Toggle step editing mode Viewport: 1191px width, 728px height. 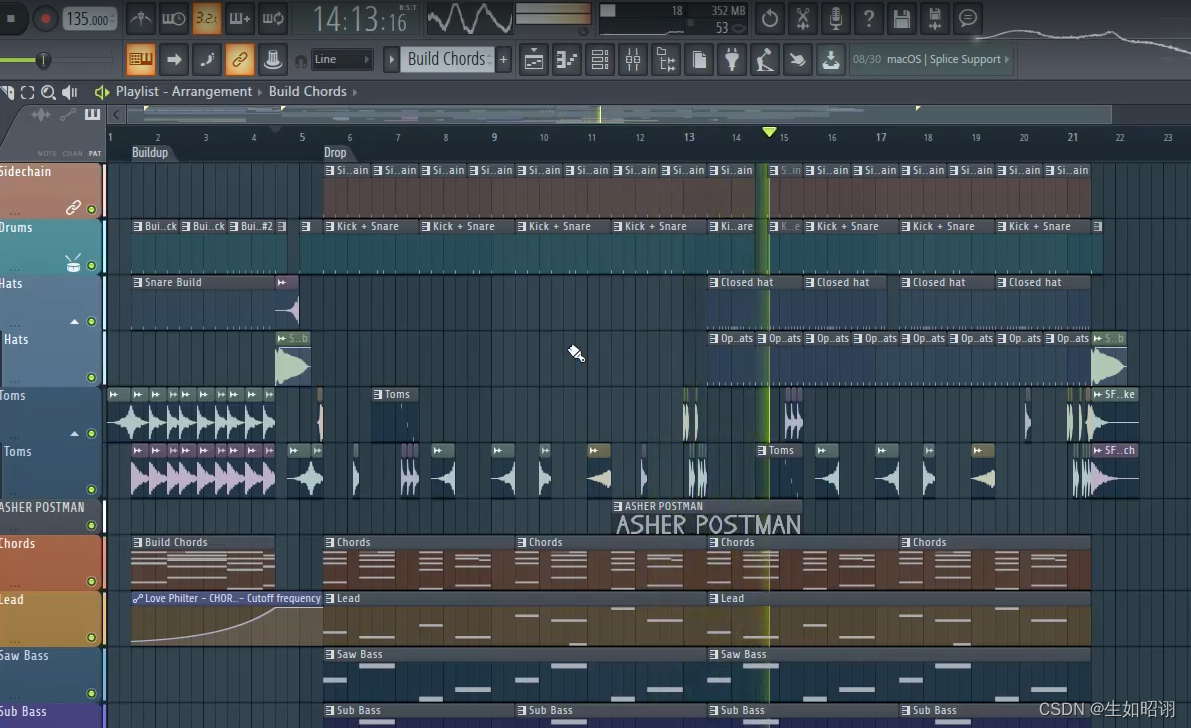click(x=207, y=59)
